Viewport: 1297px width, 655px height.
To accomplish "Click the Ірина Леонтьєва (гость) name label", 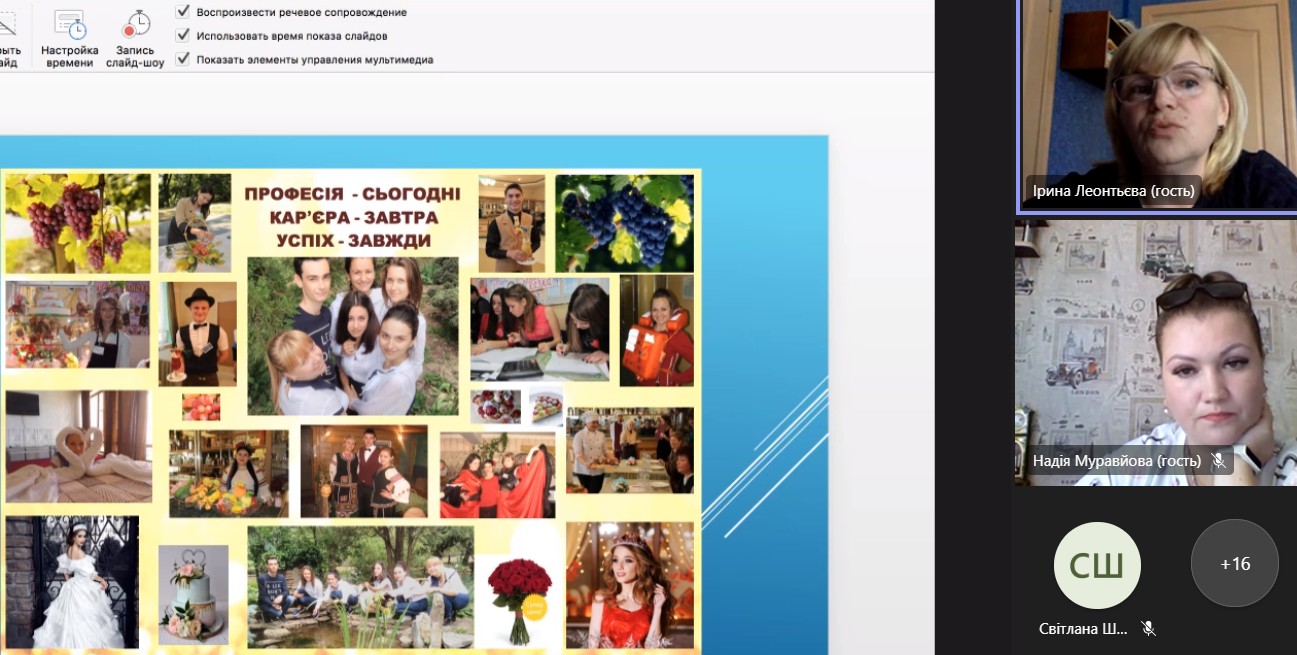I will point(1113,191).
